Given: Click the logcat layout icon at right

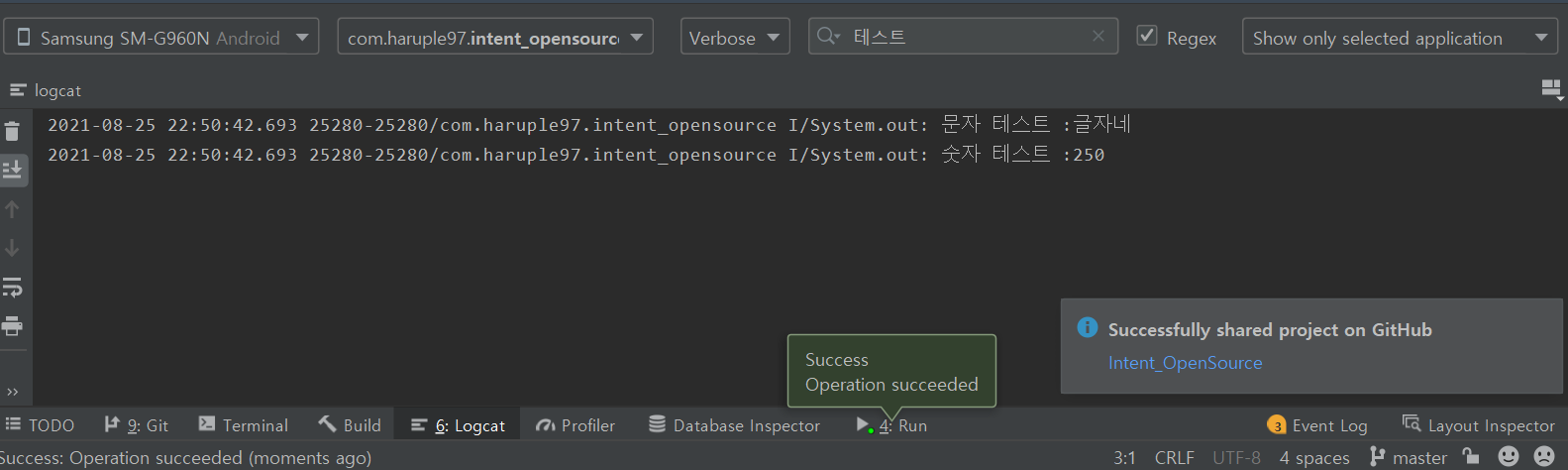Looking at the screenshot, I should point(1552,90).
